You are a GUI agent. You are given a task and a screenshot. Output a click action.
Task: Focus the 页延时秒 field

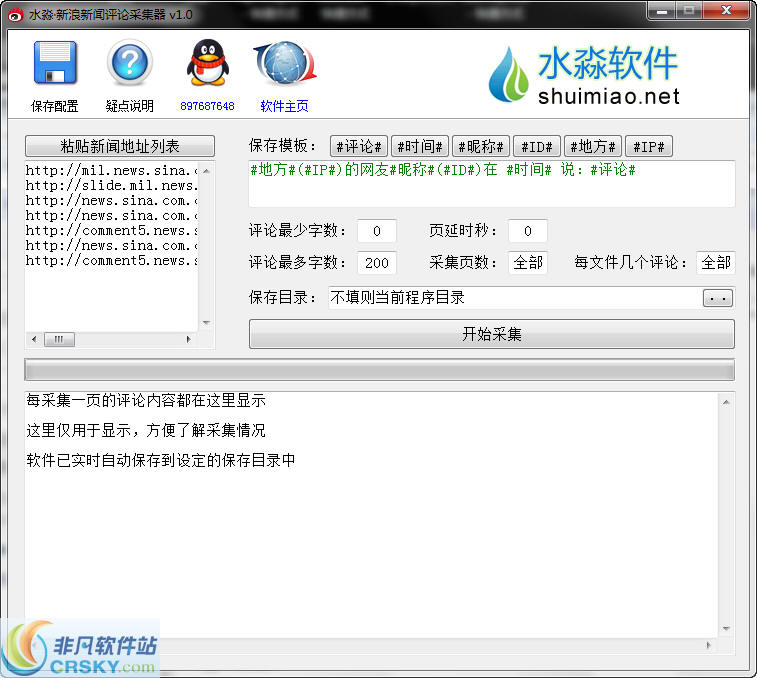(x=528, y=231)
